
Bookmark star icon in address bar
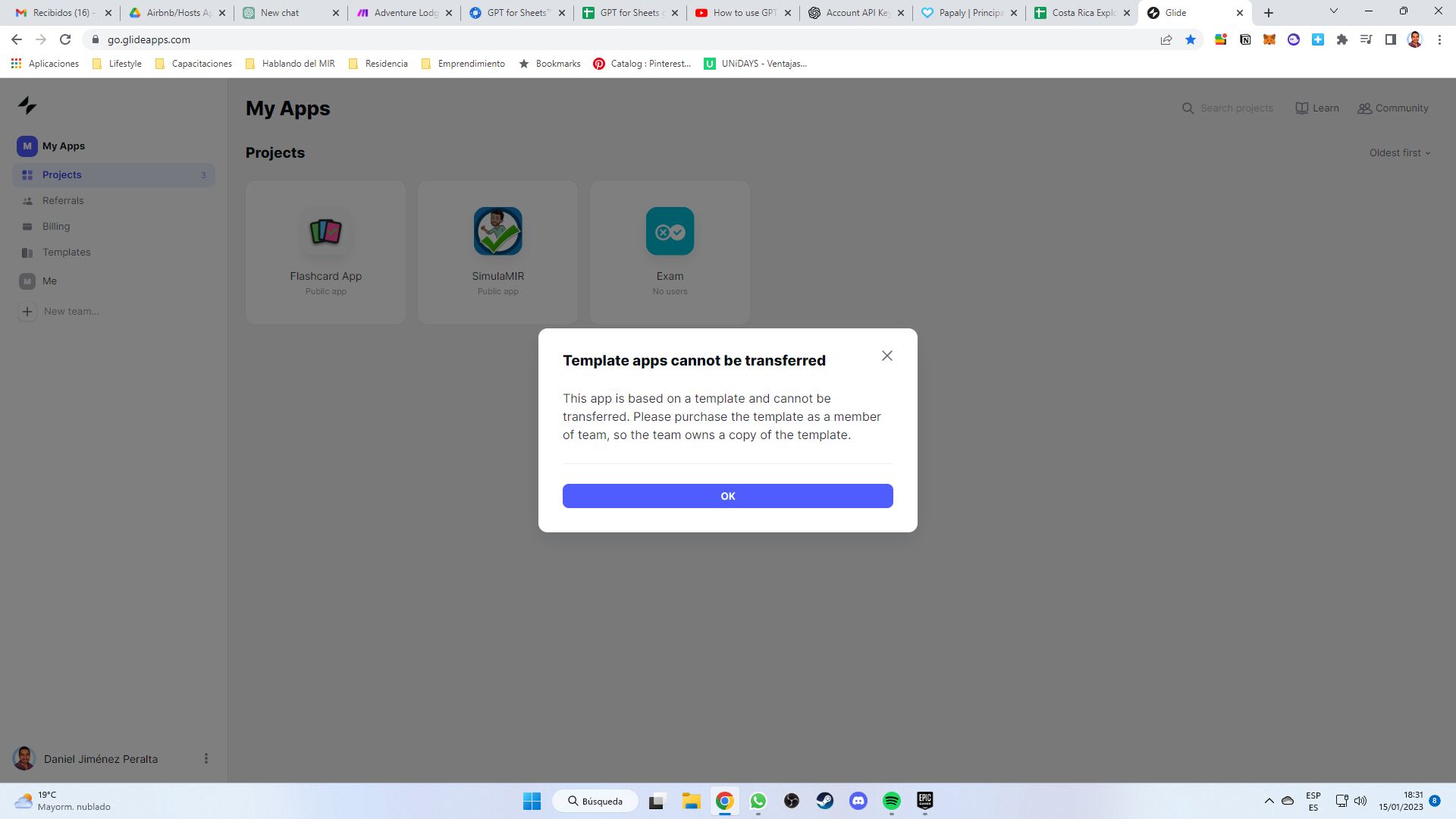click(1191, 39)
